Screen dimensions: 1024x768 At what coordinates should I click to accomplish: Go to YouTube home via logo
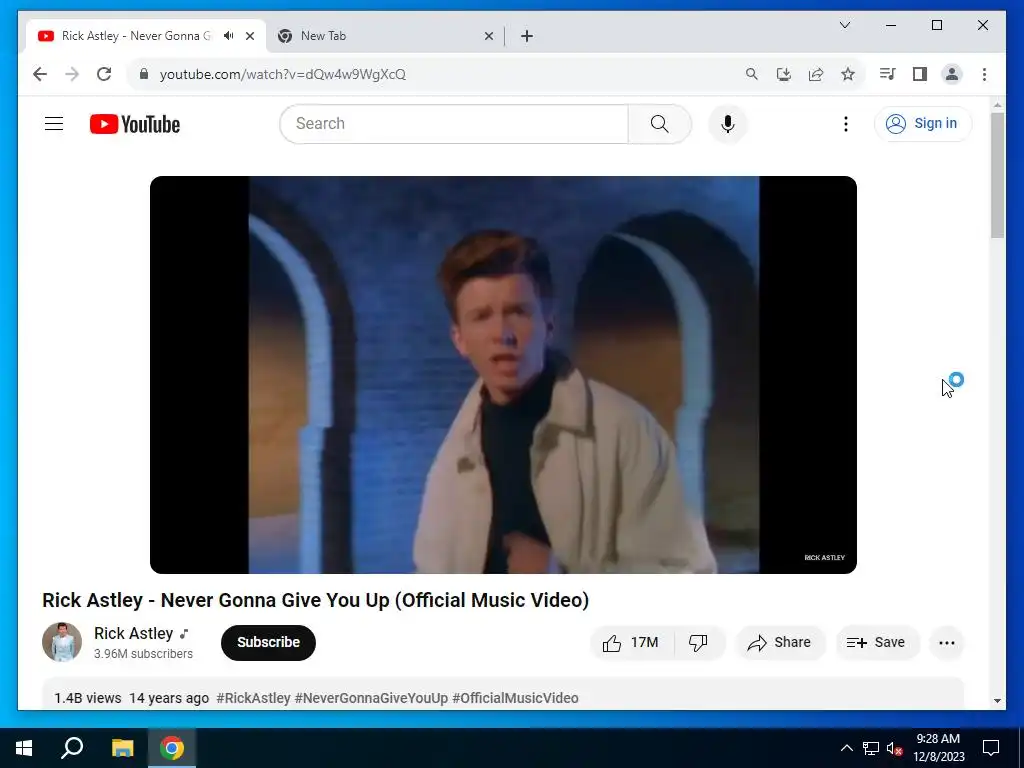pos(135,124)
